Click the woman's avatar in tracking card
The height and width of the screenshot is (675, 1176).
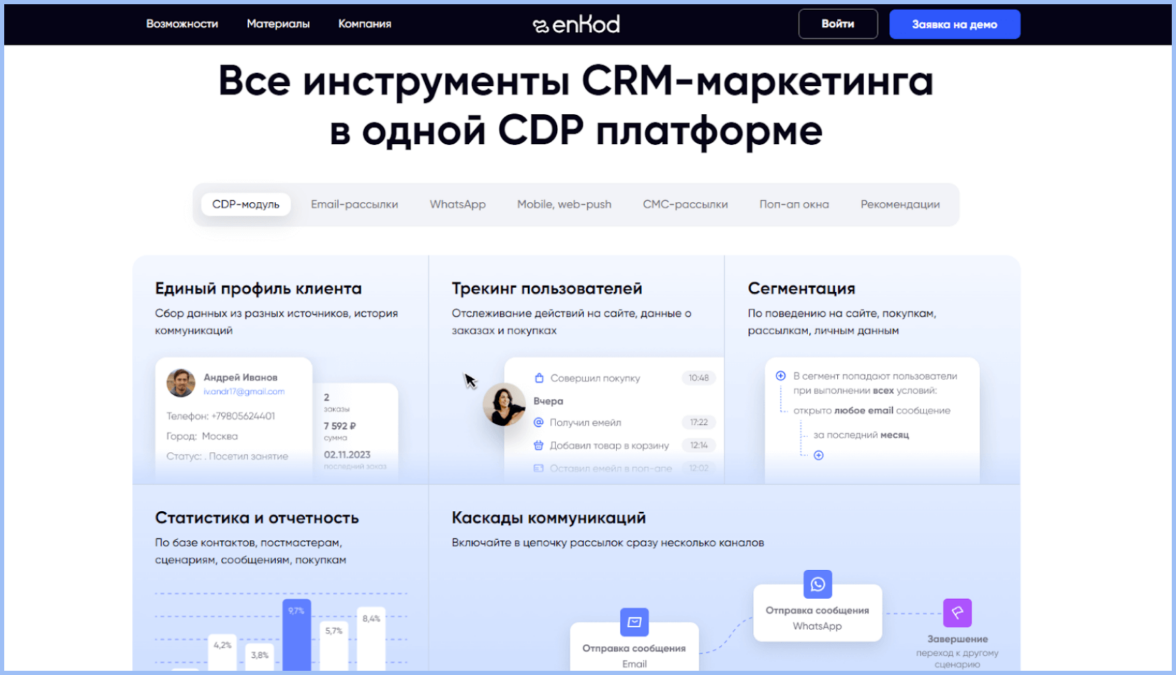tap(504, 404)
